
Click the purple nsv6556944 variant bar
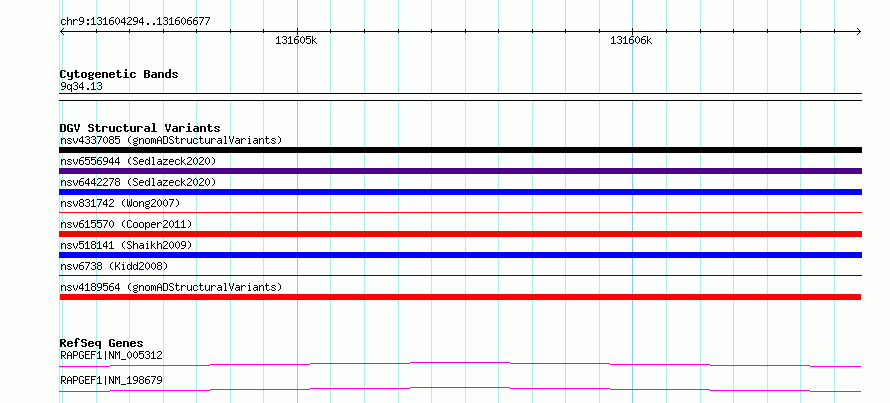pyautogui.click(x=460, y=171)
